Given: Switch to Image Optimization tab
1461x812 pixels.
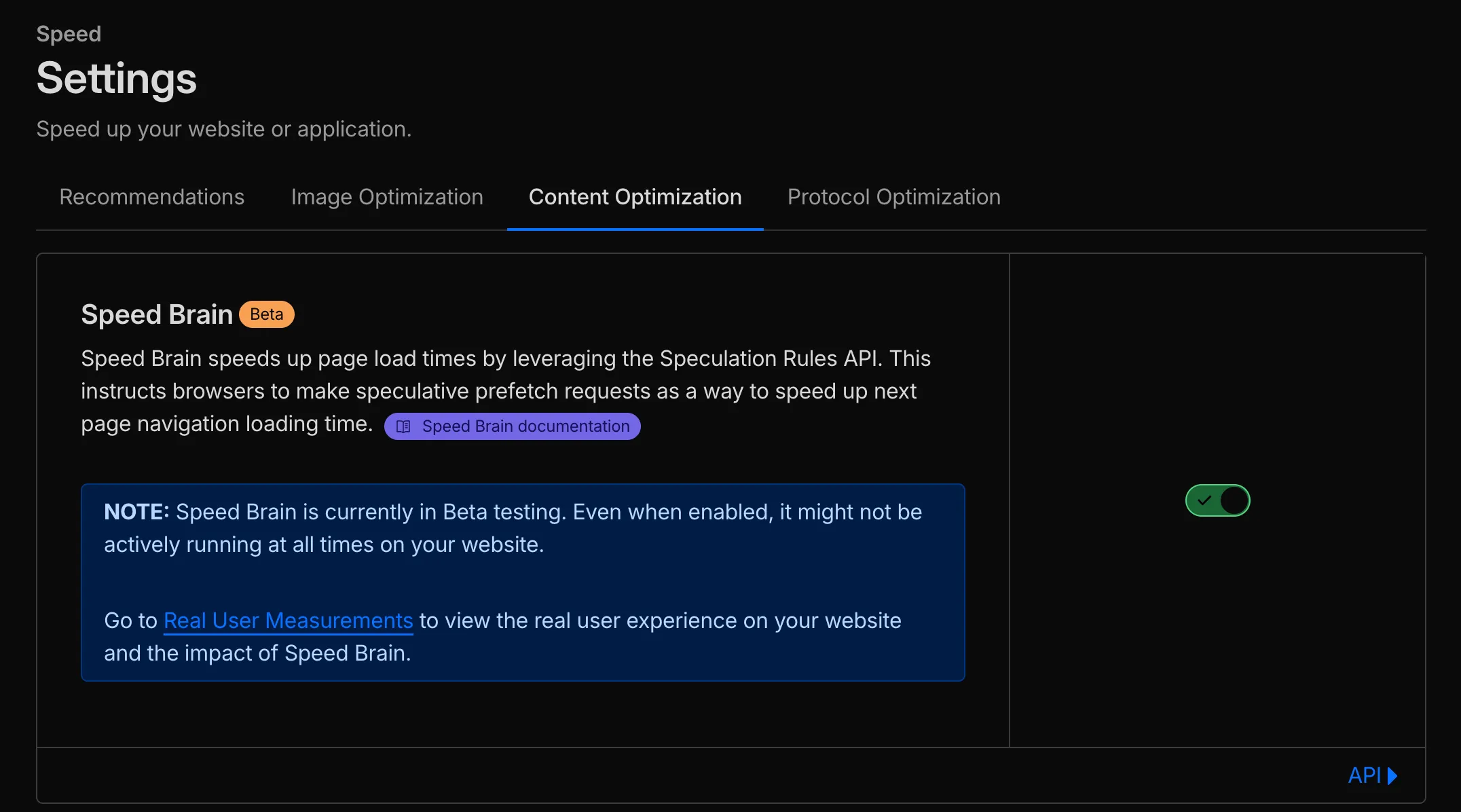Looking at the screenshot, I should [x=387, y=197].
